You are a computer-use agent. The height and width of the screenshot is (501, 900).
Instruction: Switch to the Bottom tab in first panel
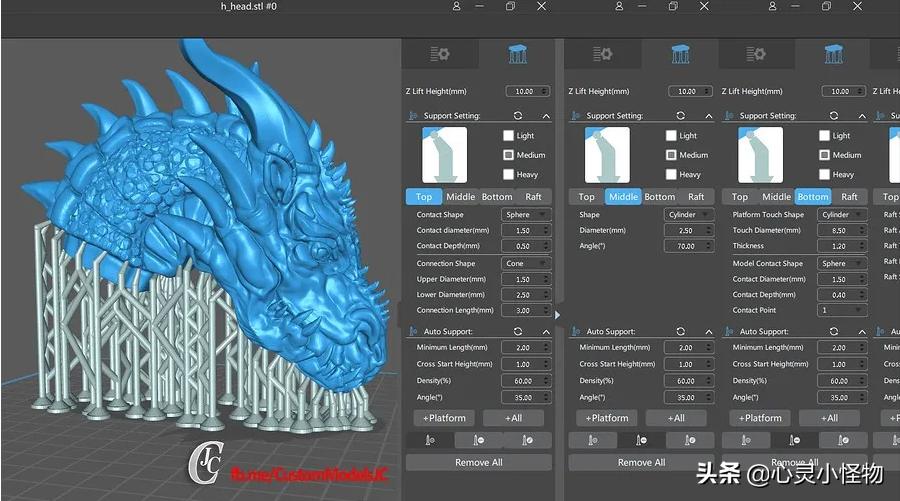pos(497,197)
